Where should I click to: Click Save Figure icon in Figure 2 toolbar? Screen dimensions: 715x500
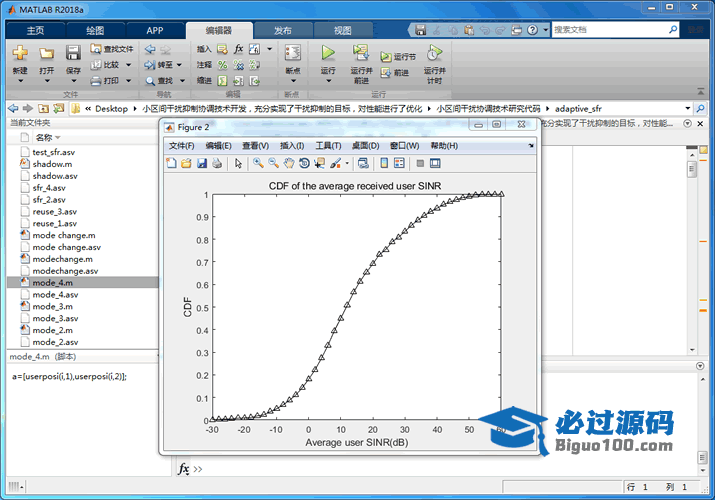pos(202,163)
